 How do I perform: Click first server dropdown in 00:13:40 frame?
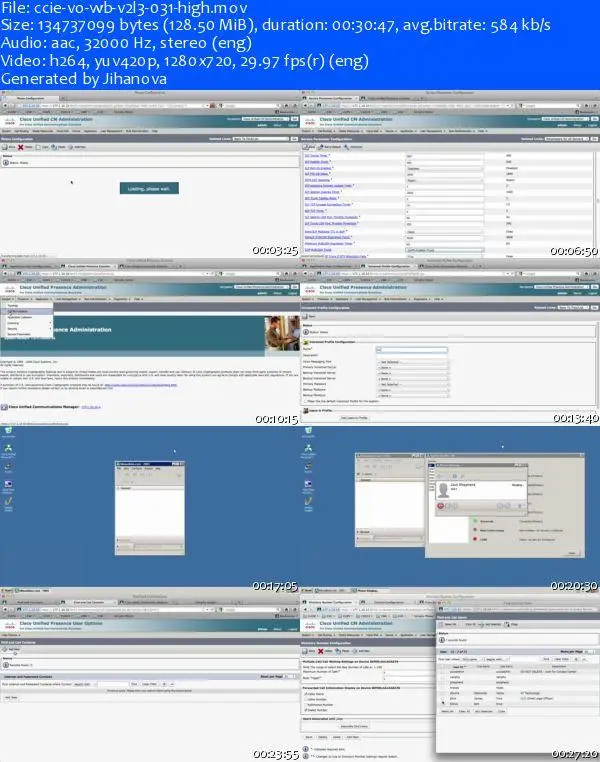click(412, 367)
